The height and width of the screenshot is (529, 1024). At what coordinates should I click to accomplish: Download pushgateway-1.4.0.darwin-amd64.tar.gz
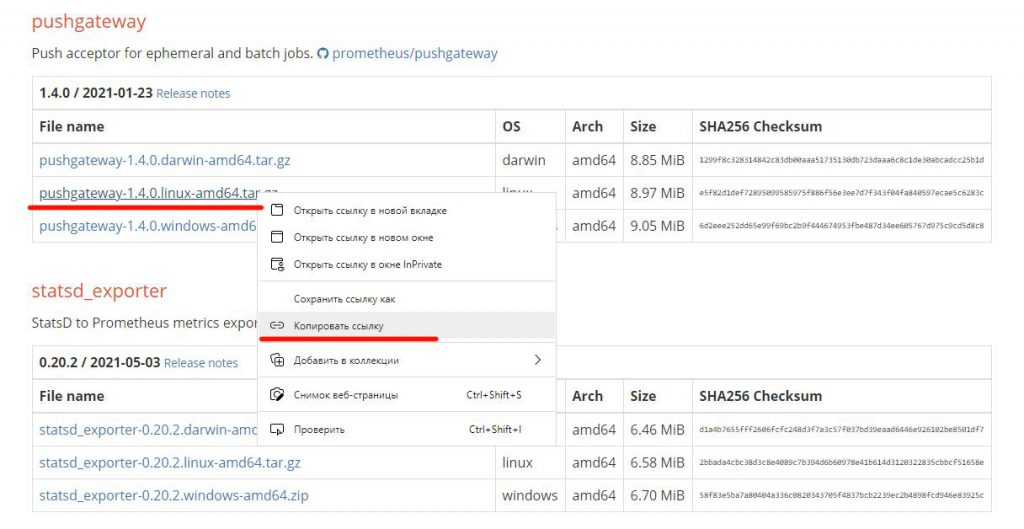164,160
